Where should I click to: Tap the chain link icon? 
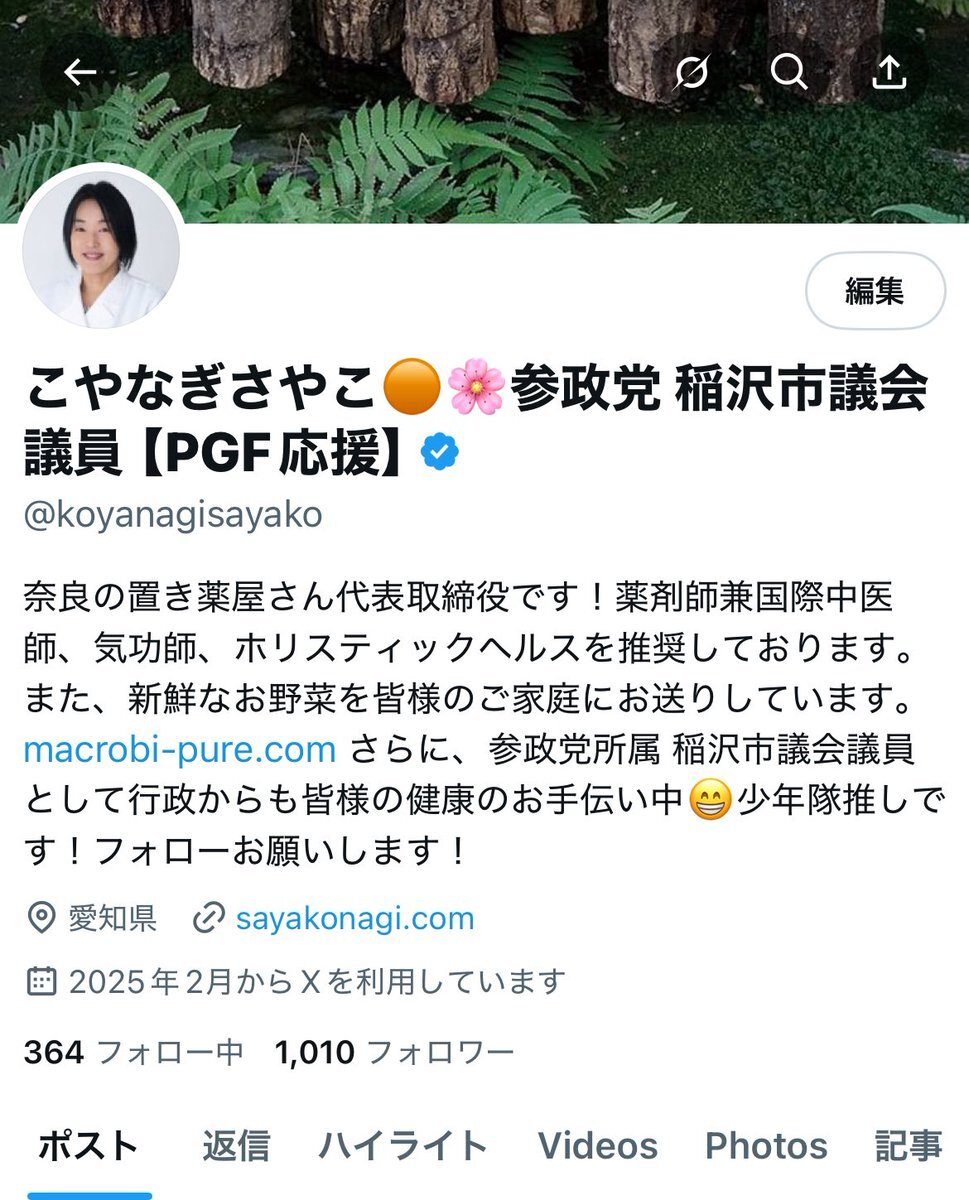[208, 918]
